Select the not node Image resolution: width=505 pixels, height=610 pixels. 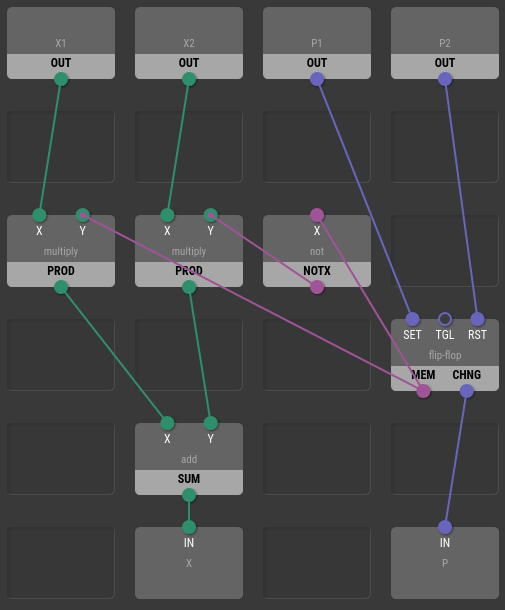click(317, 251)
